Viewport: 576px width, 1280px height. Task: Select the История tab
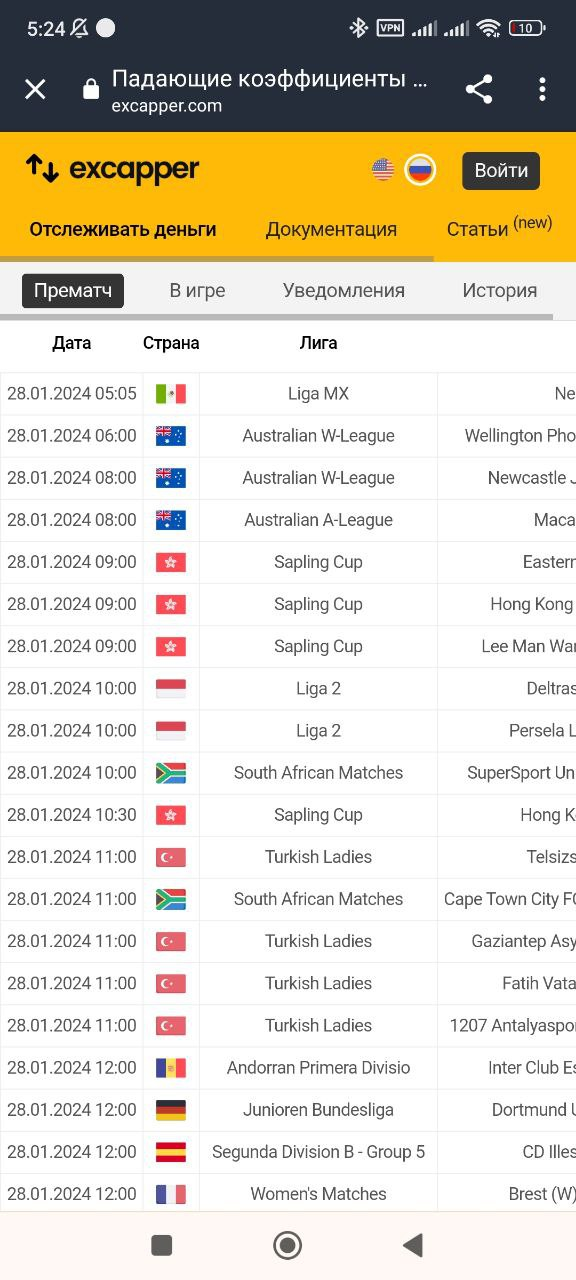[x=499, y=290]
